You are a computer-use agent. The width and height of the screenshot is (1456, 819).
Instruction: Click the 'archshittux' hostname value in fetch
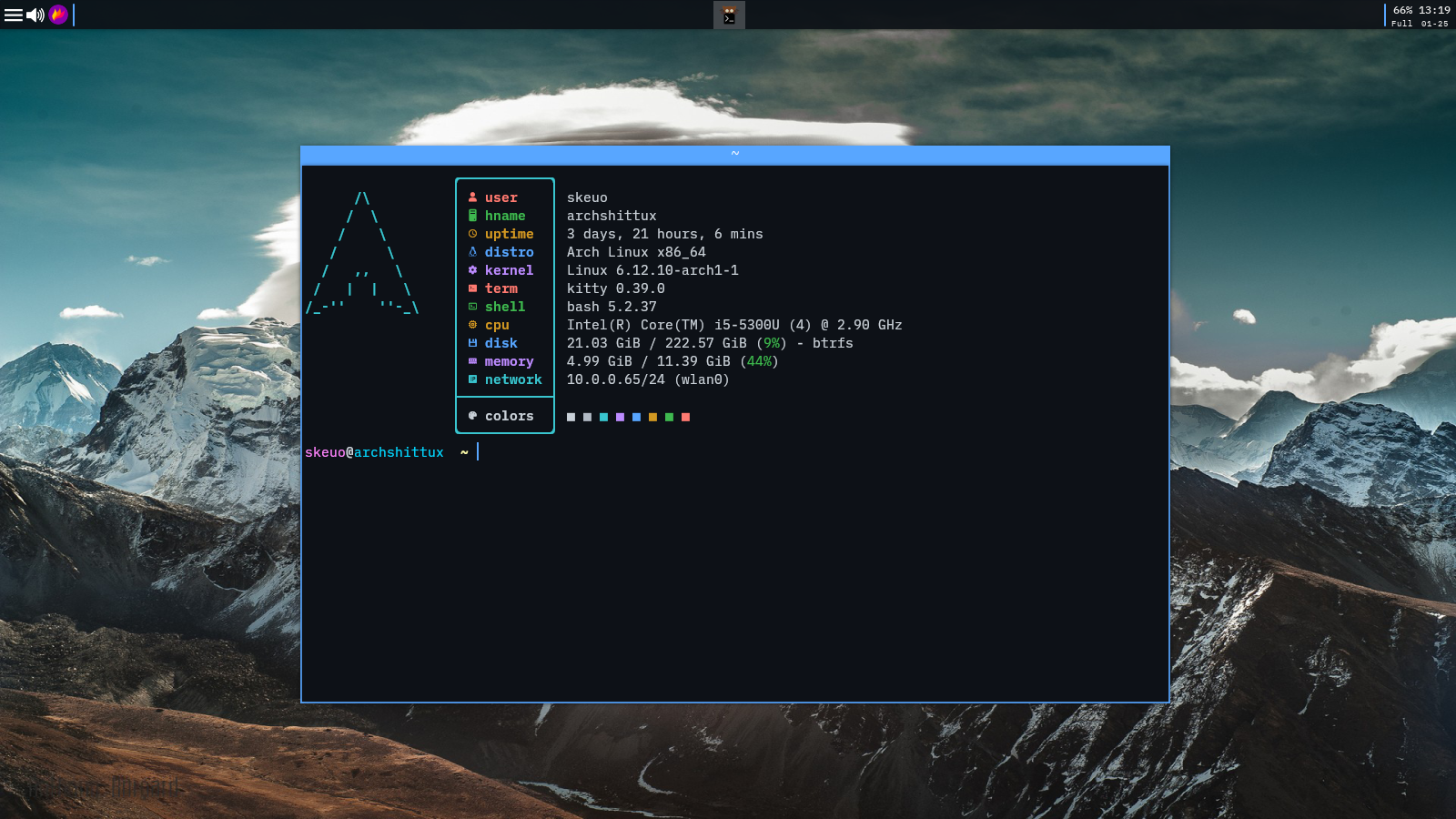[612, 216]
